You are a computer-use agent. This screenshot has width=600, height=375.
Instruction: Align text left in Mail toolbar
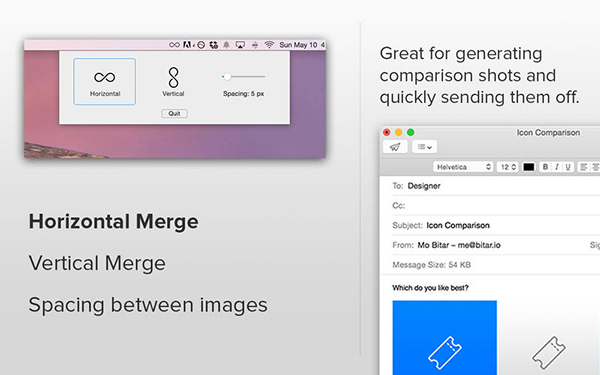pos(584,167)
